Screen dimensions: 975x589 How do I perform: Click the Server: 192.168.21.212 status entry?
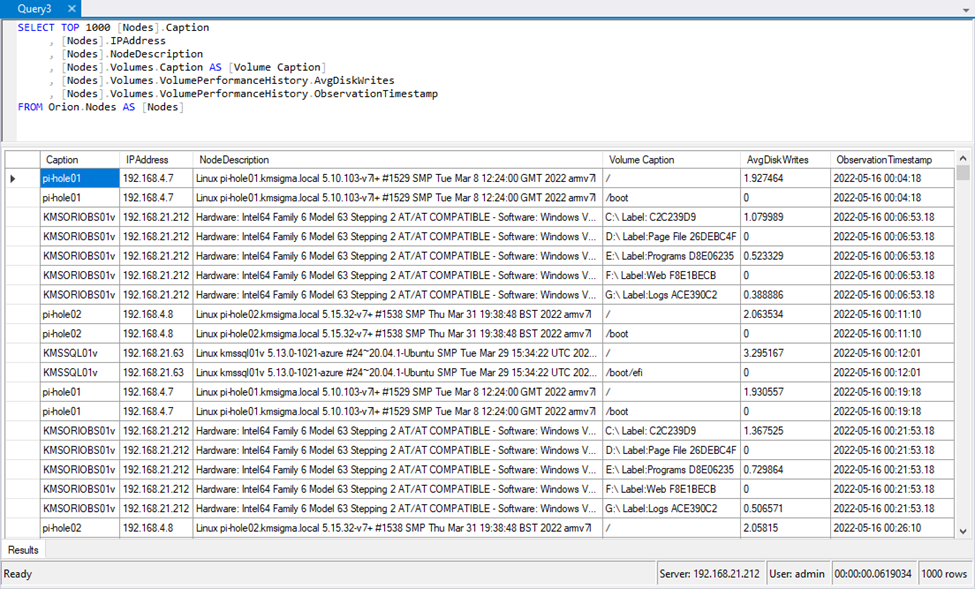point(709,573)
